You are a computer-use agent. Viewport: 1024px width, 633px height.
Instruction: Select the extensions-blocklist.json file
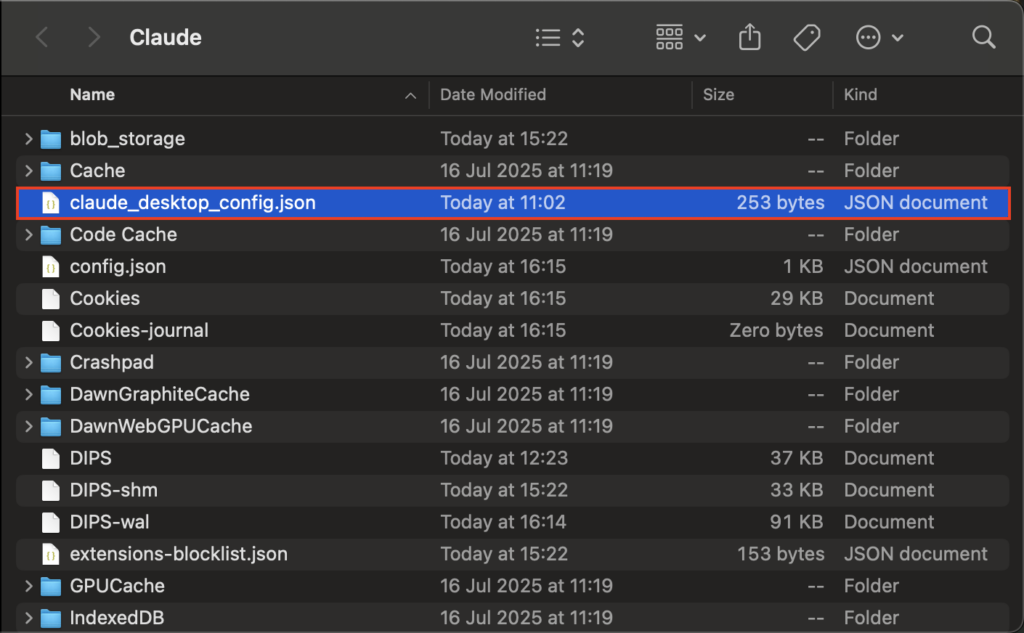coord(178,554)
